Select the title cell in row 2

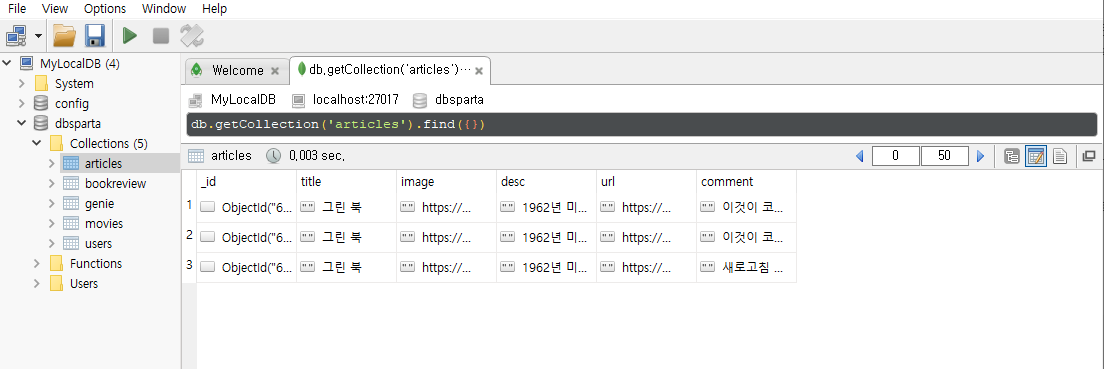click(346, 237)
